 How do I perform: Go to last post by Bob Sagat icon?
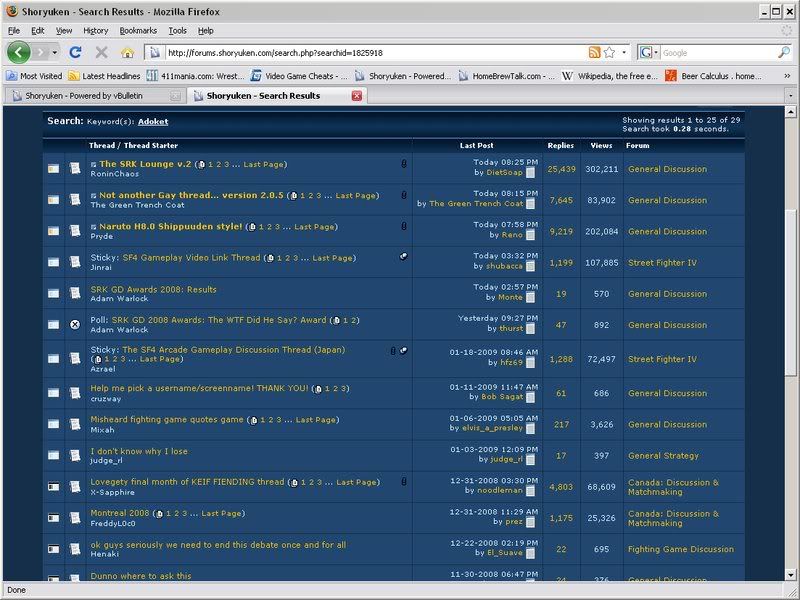pos(531,397)
